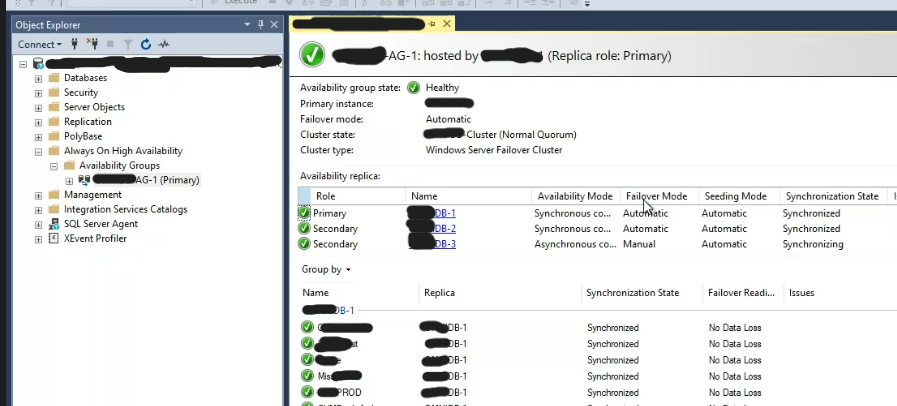Sort by the Issues column header
The width and height of the screenshot is (897, 406).
click(801, 293)
